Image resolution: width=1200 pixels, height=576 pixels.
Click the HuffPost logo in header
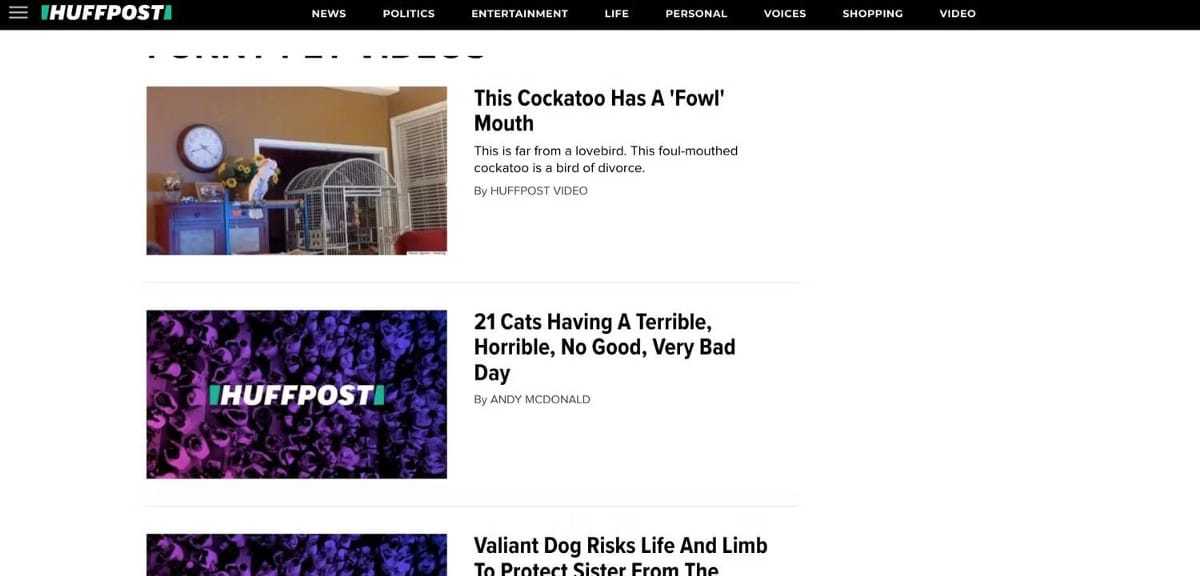click(106, 13)
